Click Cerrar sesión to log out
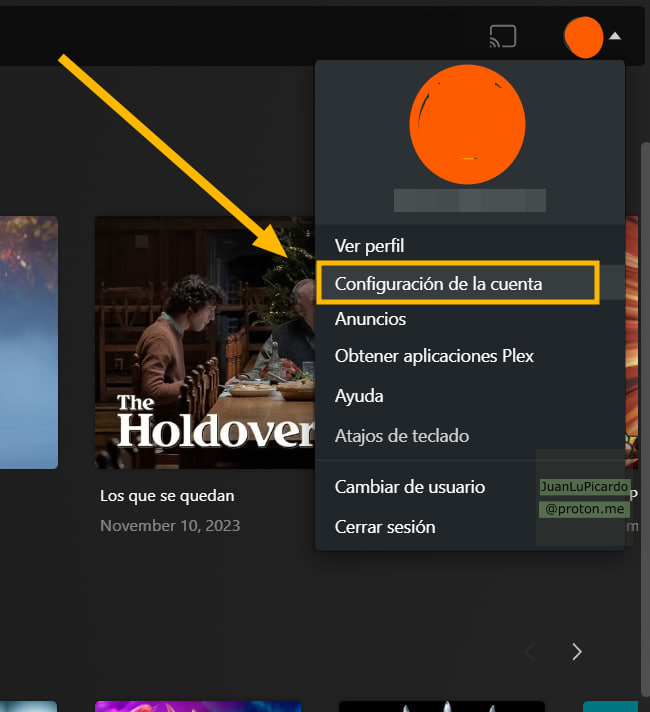The height and width of the screenshot is (712, 650). 385,527
